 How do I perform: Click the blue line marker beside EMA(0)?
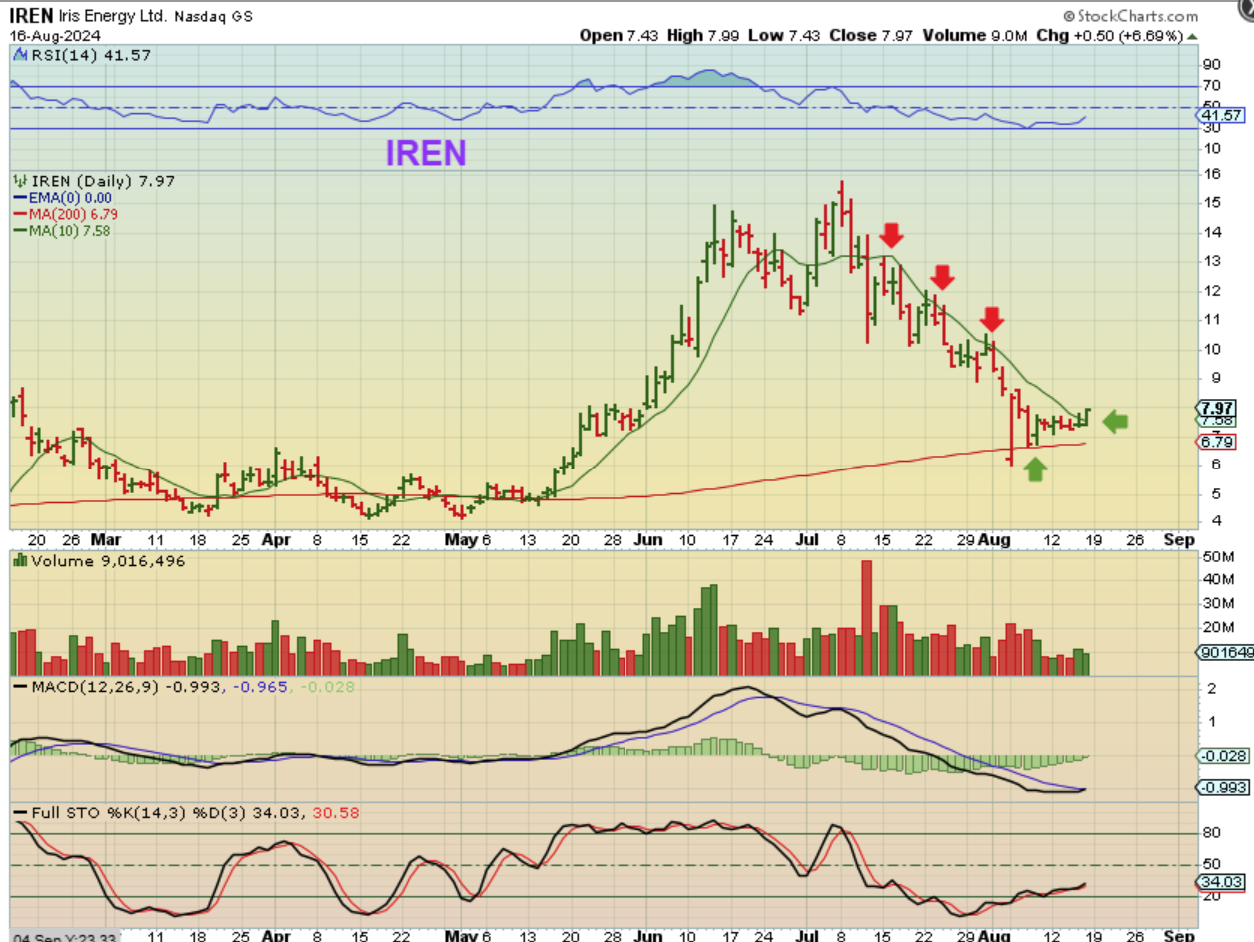pos(21,198)
